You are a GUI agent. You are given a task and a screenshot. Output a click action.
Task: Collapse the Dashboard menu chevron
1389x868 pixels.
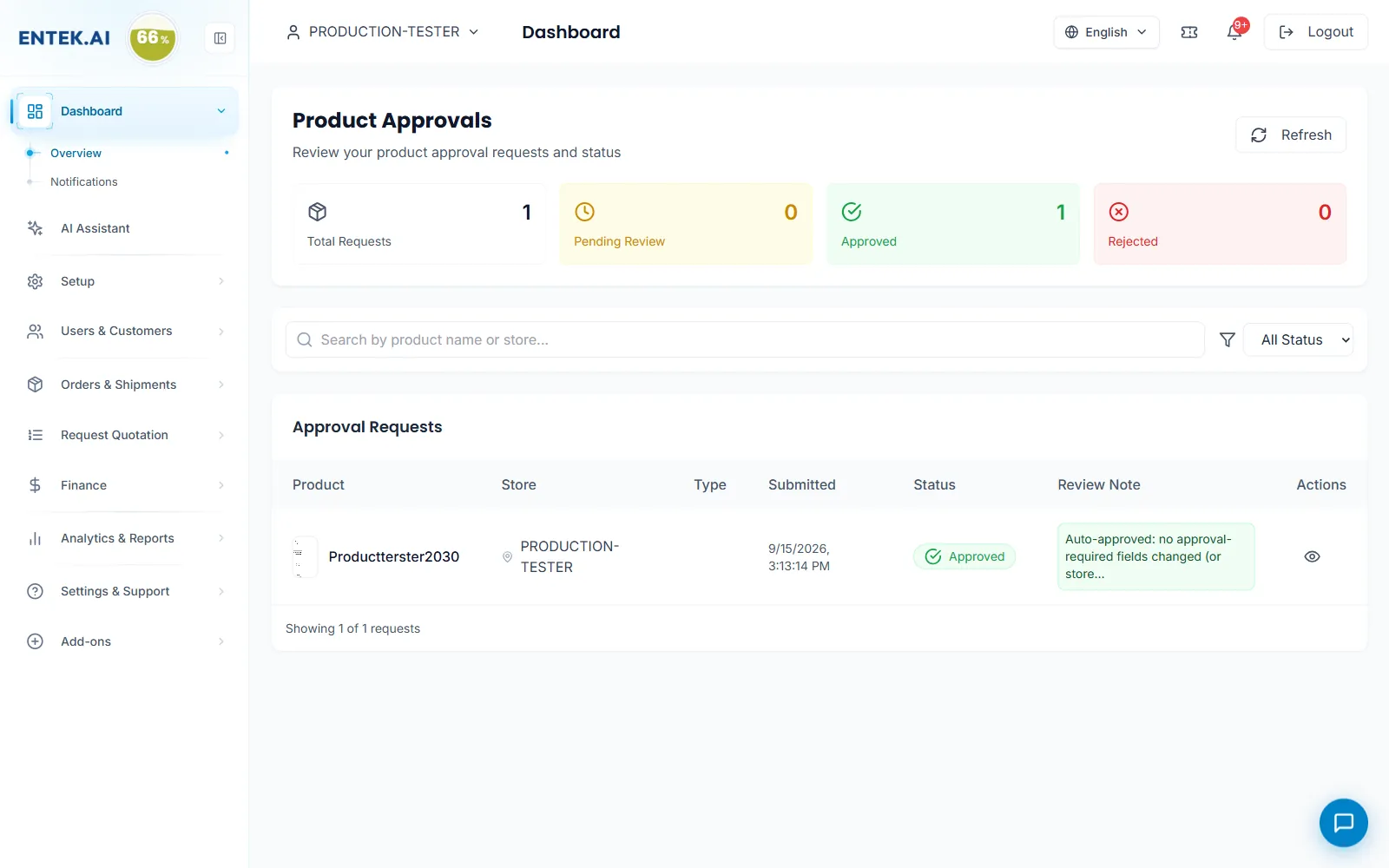(221, 111)
